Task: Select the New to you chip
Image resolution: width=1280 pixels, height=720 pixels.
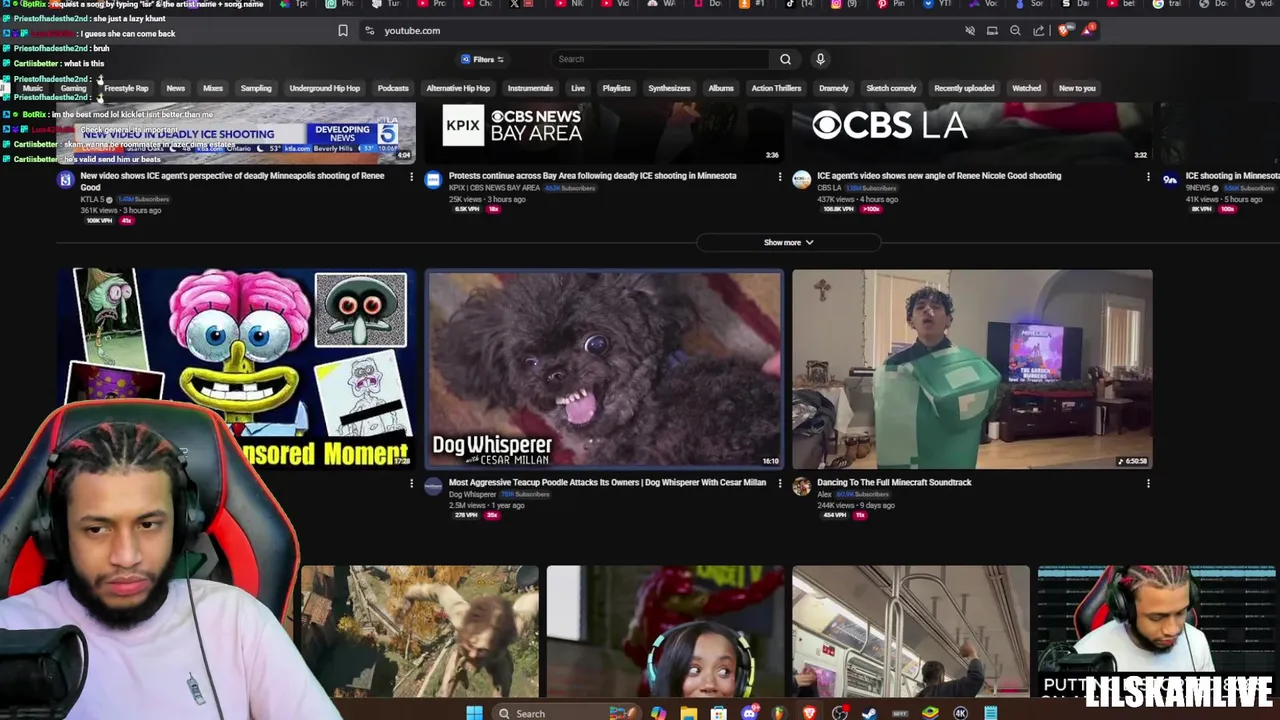Action: pos(1077,88)
